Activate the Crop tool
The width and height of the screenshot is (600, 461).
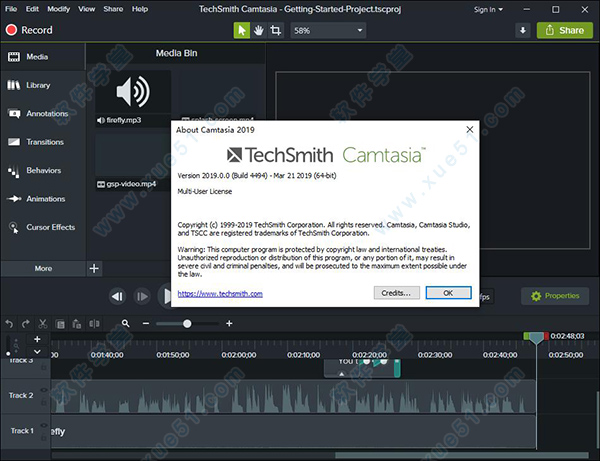(x=276, y=30)
